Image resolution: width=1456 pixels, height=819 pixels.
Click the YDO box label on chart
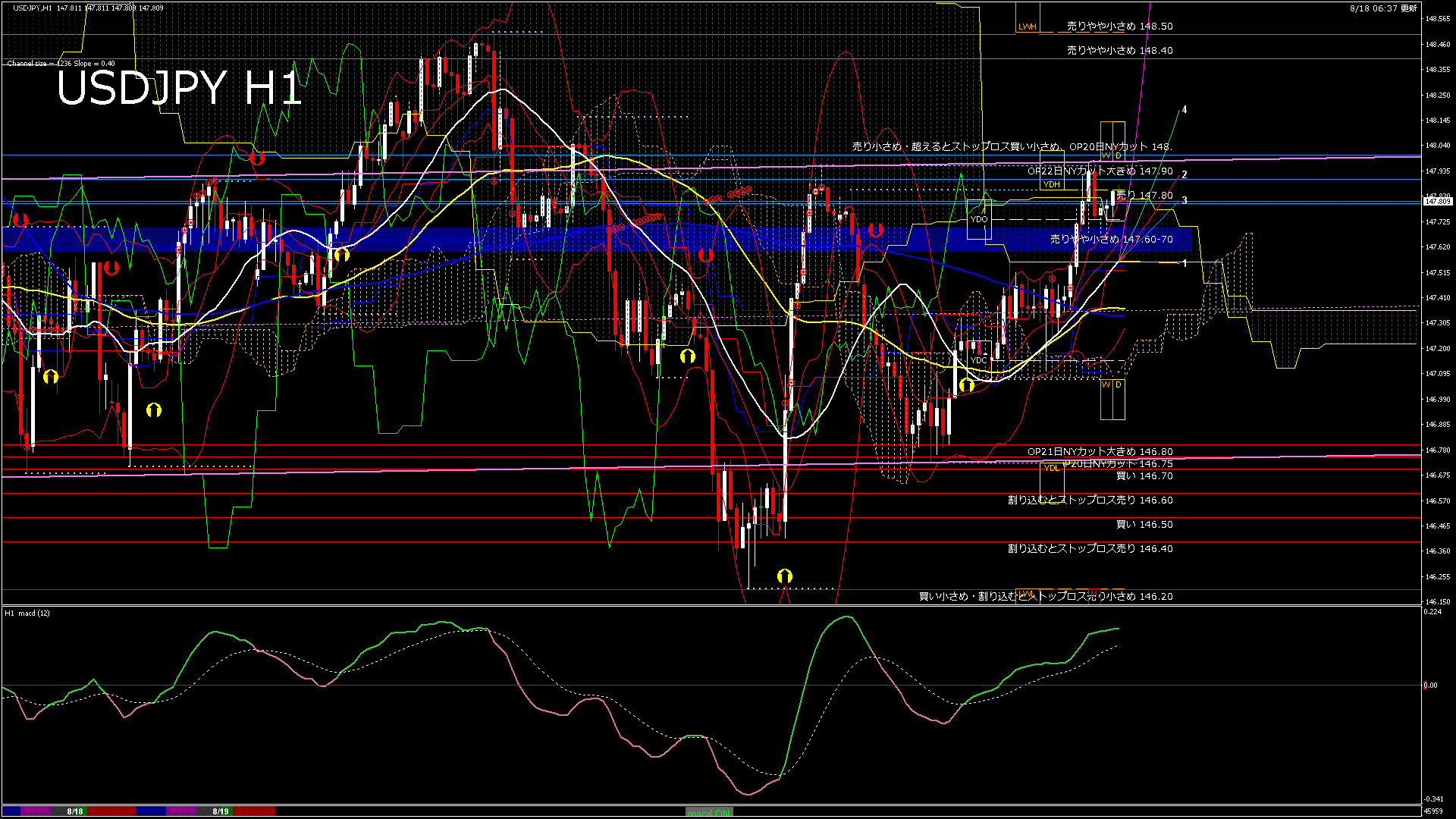coord(979,219)
